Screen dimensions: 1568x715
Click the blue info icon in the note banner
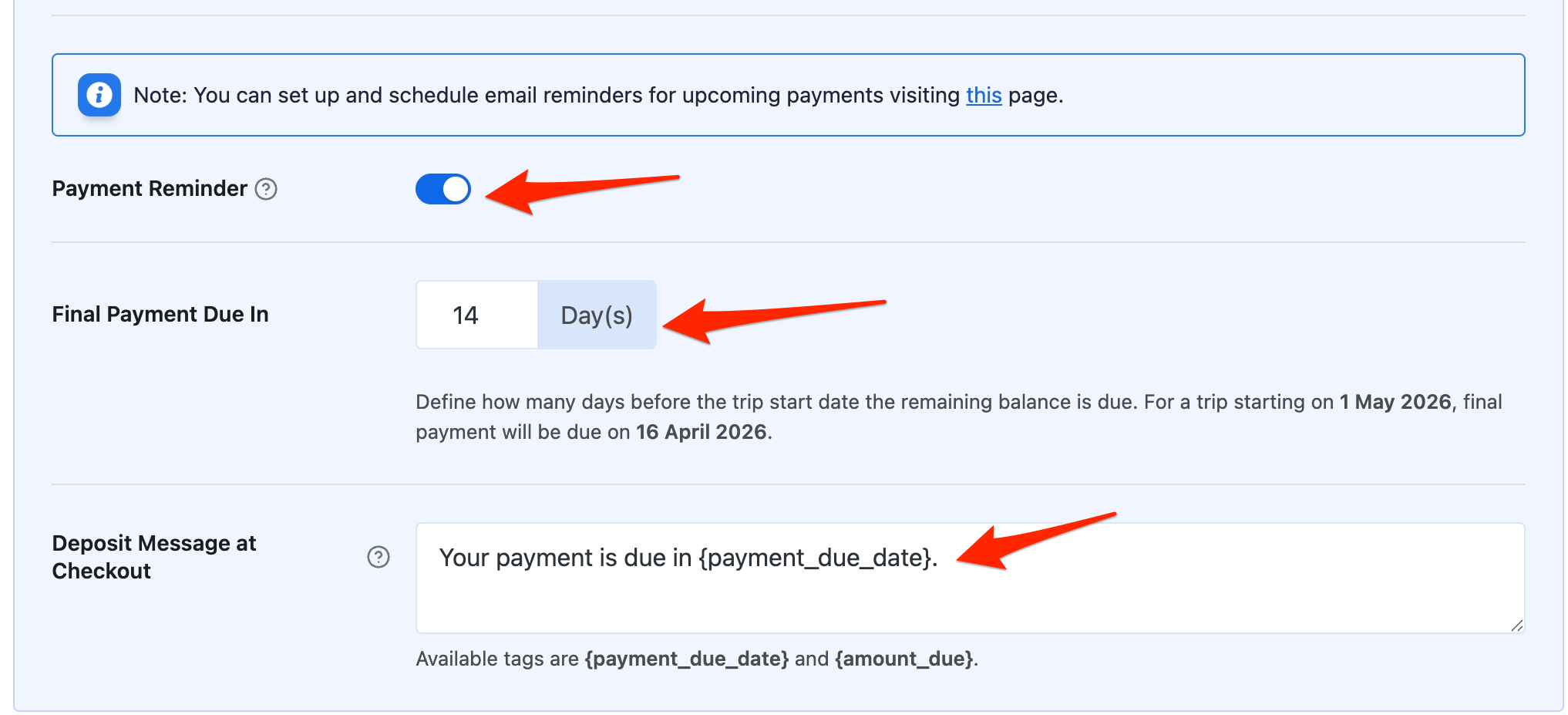coord(99,95)
